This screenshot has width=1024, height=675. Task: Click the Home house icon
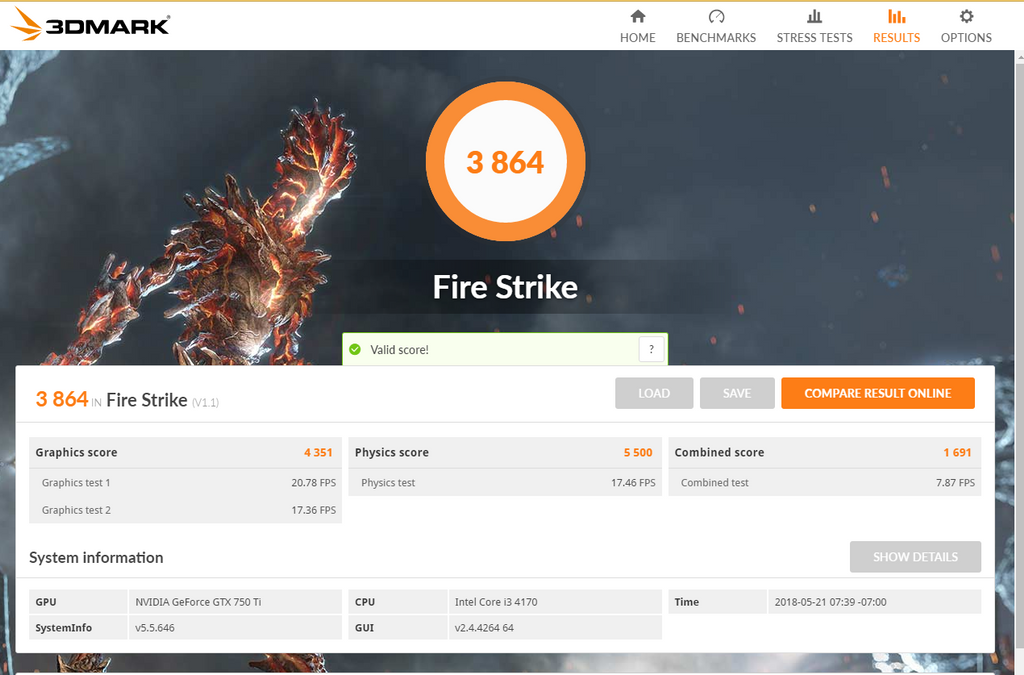click(x=637, y=16)
